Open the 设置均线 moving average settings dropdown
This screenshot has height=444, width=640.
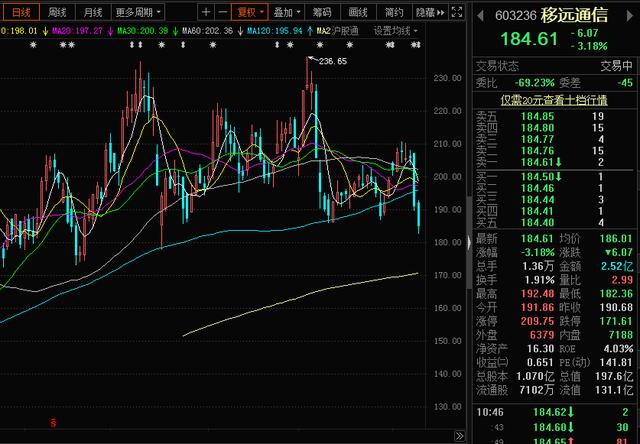click(396, 31)
